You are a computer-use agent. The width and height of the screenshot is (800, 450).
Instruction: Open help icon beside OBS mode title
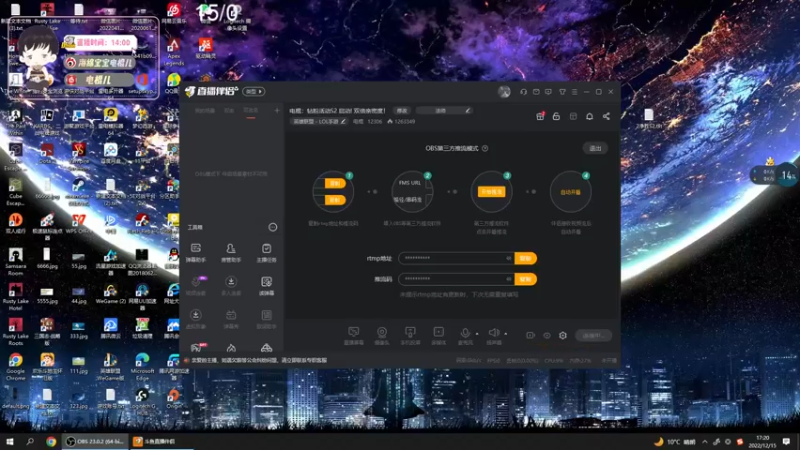(485, 148)
